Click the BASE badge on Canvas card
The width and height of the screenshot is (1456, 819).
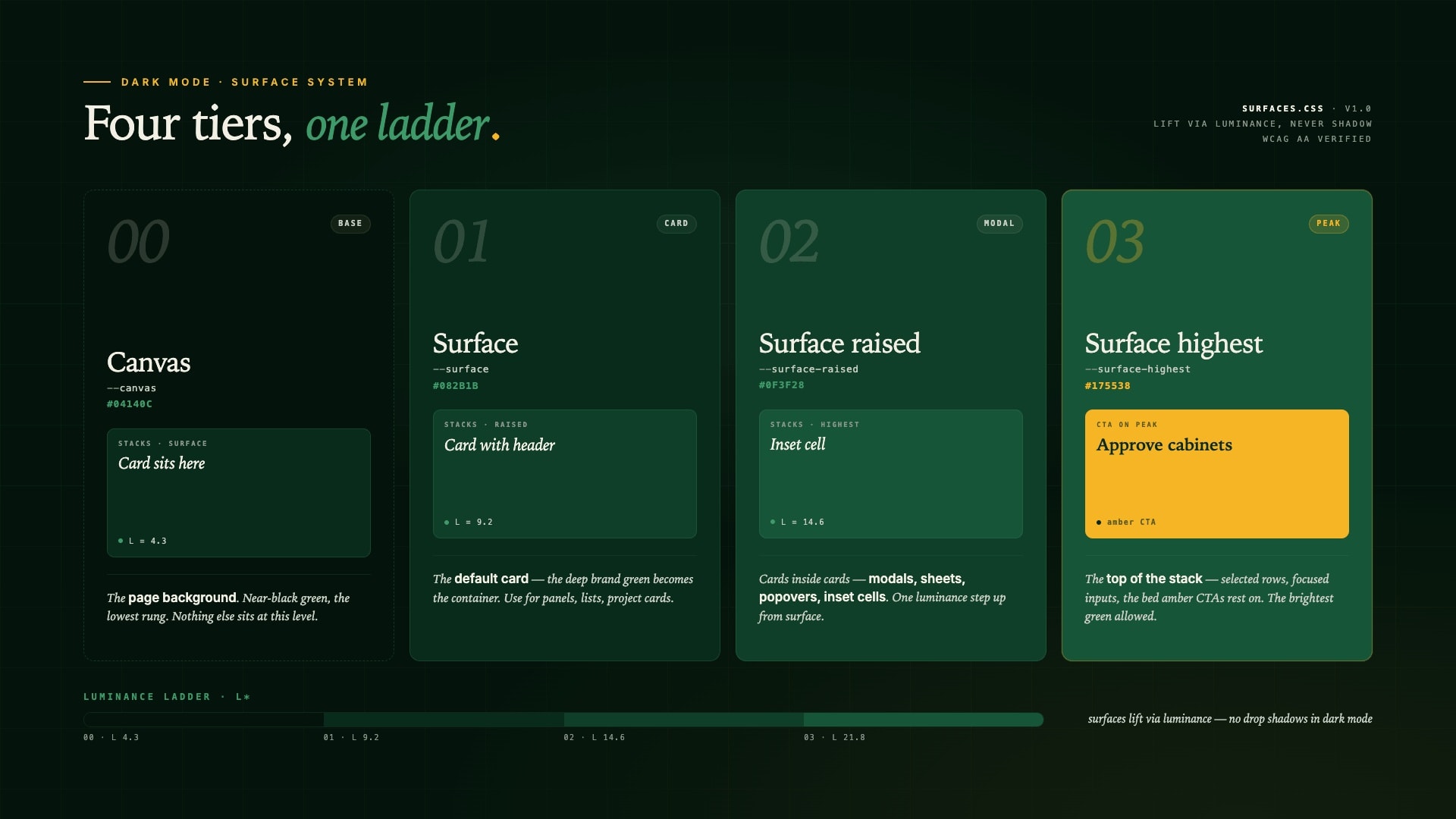tap(350, 224)
